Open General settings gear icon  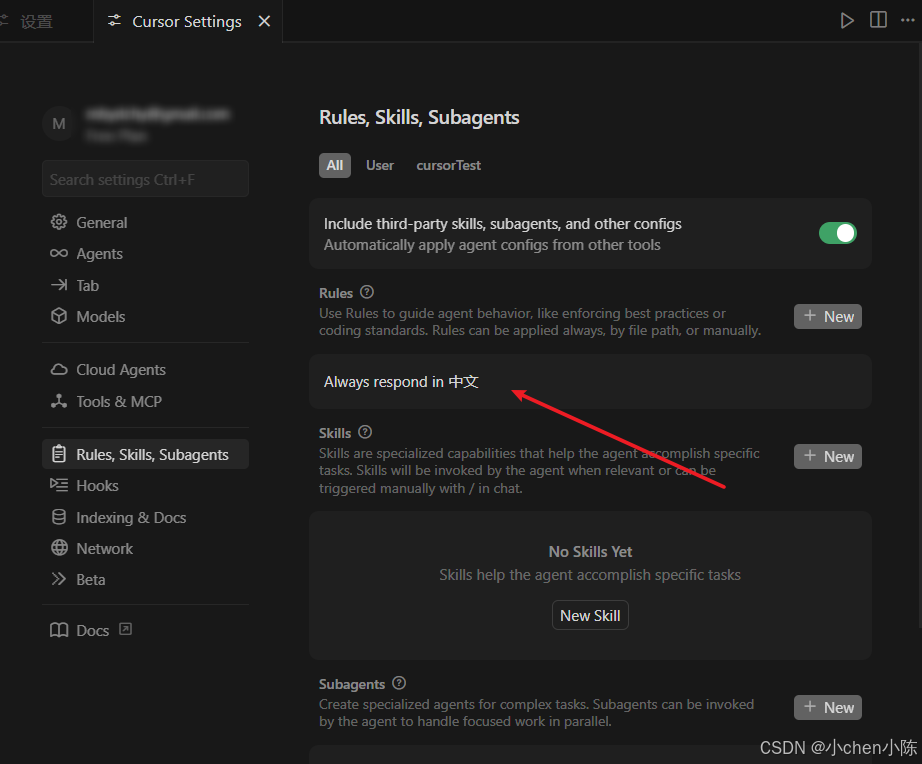click(x=59, y=222)
